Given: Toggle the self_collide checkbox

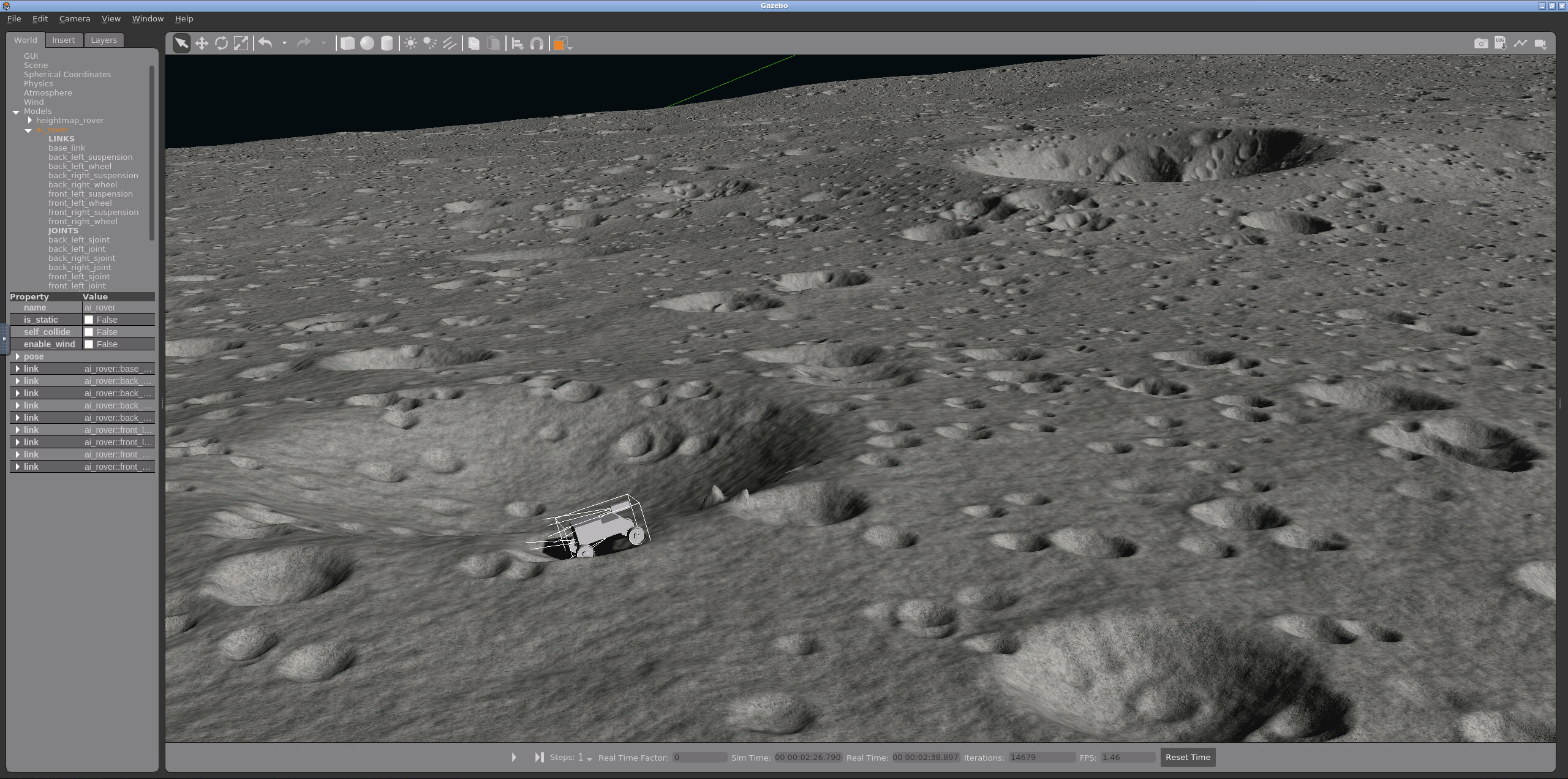Looking at the screenshot, I should click(x=89, y=332).
